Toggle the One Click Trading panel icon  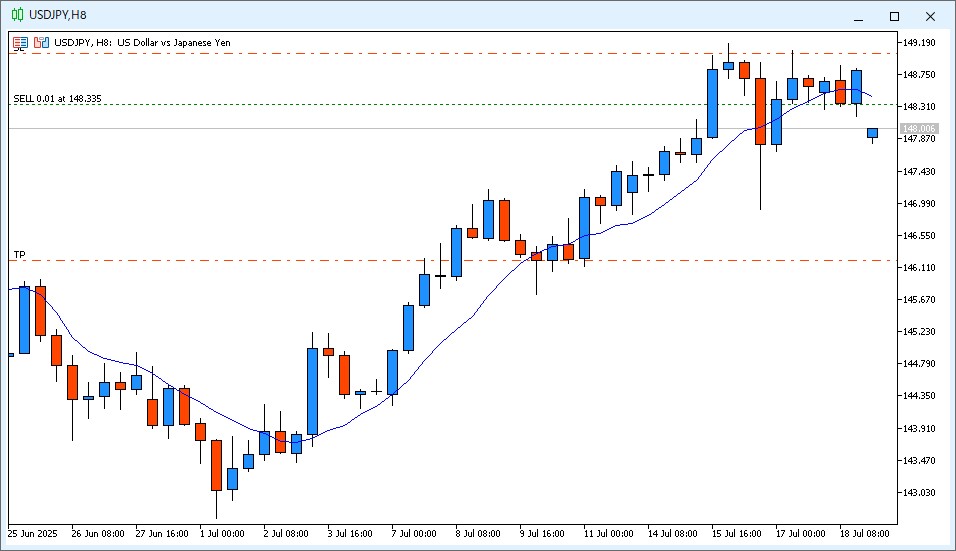(x=41, y=43)
